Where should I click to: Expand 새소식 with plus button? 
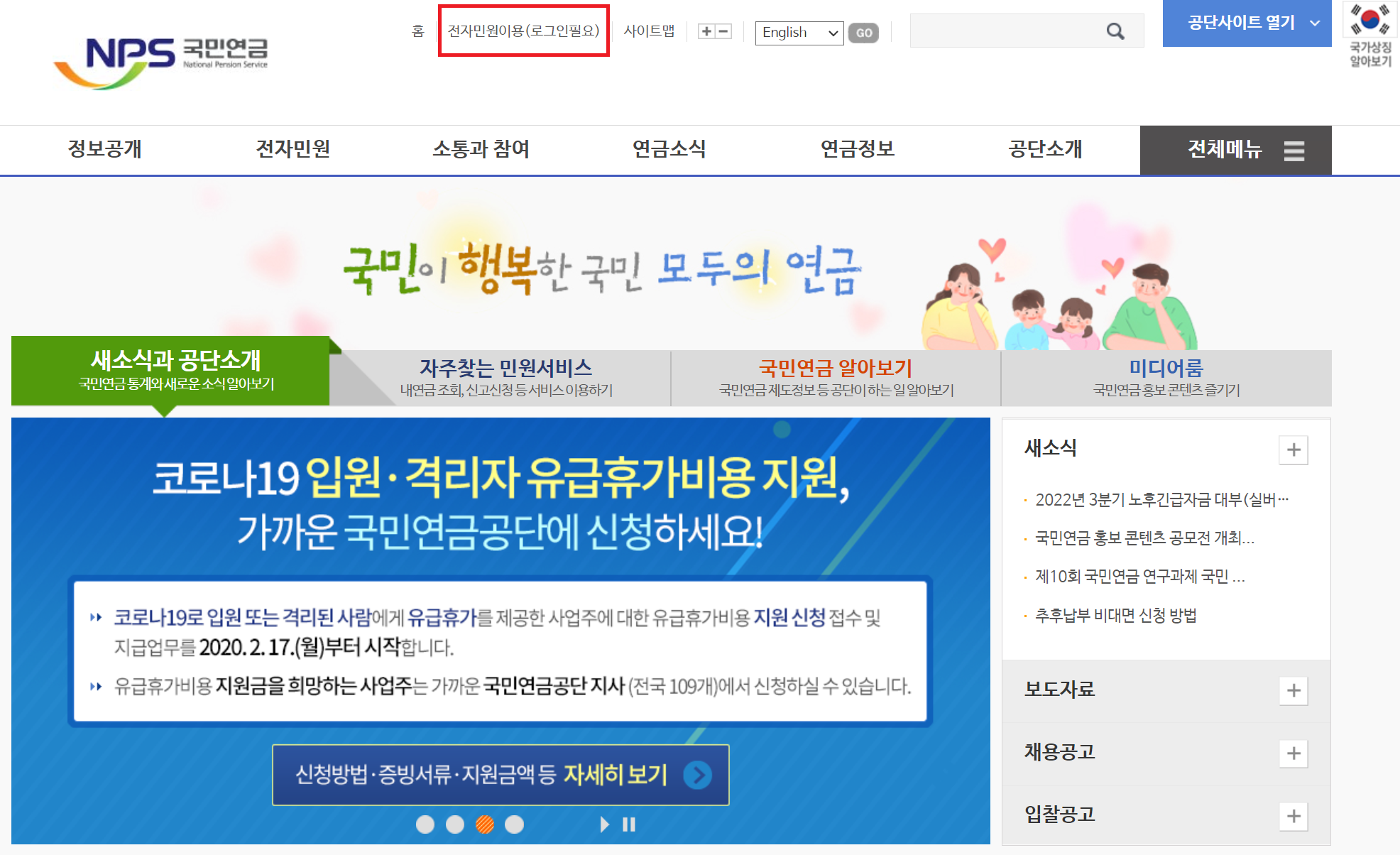coord(1294,450)
